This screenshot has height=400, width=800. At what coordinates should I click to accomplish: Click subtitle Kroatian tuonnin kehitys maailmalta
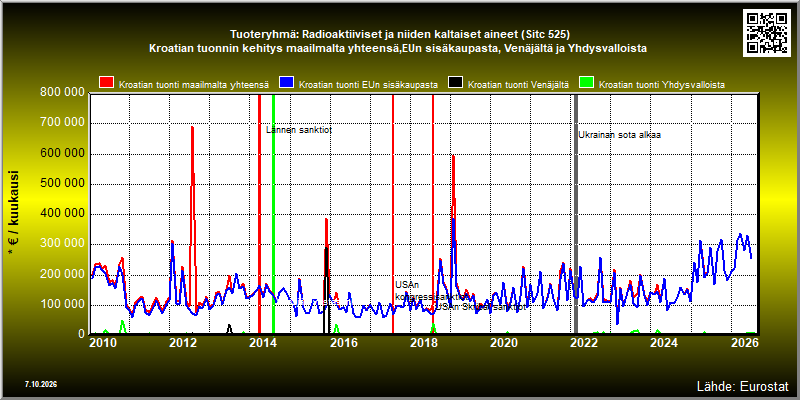coord(398,49)
